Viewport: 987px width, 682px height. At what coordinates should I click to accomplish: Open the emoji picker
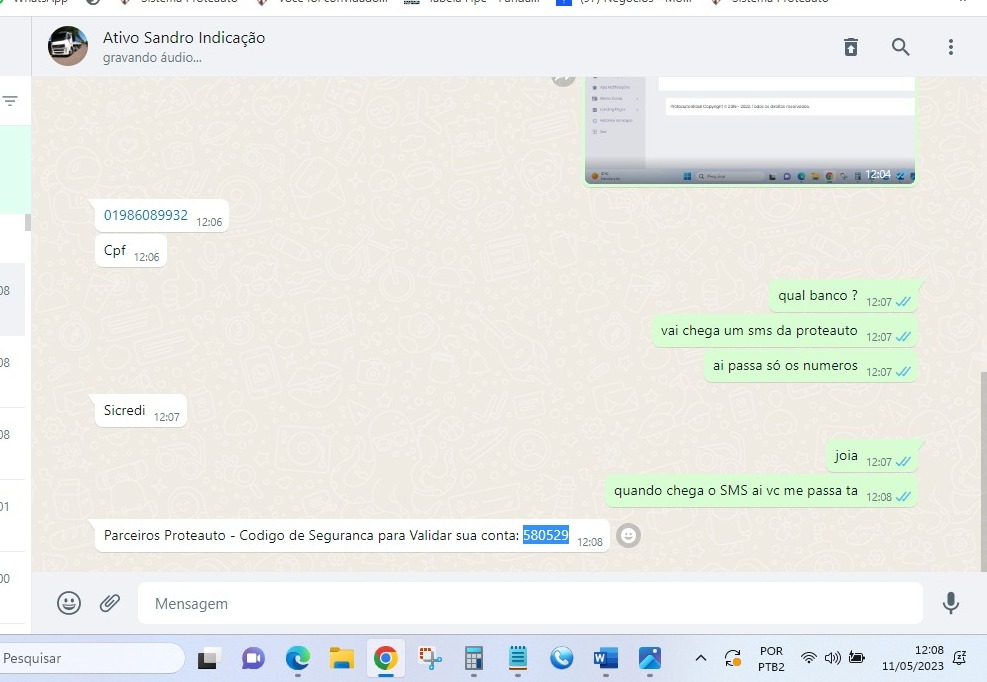[x=69, y=603]
